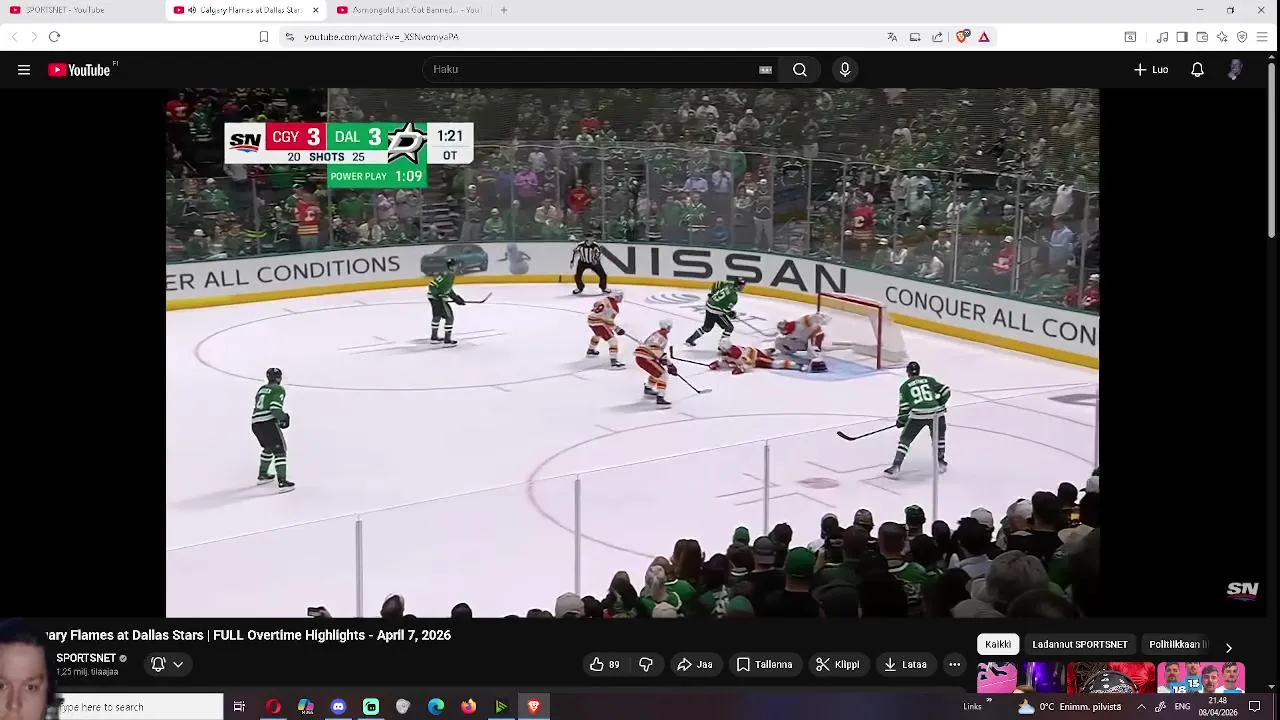1280x720 pixels.
Task: Open the tab search icon in toolbar
Action: 1130,37
